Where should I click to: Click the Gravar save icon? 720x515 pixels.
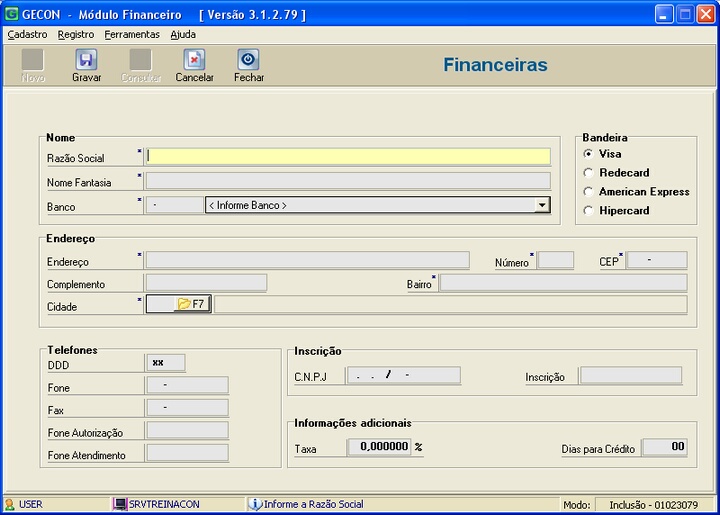pos(86,60)
